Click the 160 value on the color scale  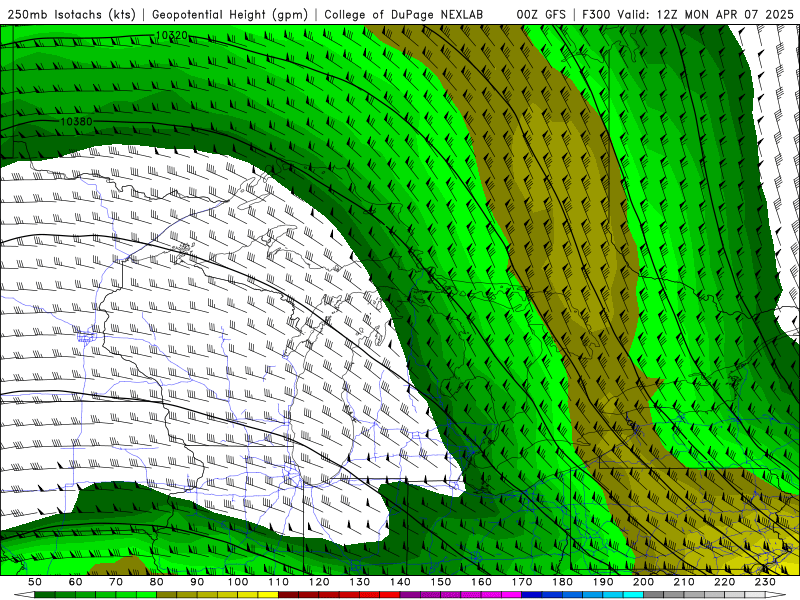[x=481, y=582]
